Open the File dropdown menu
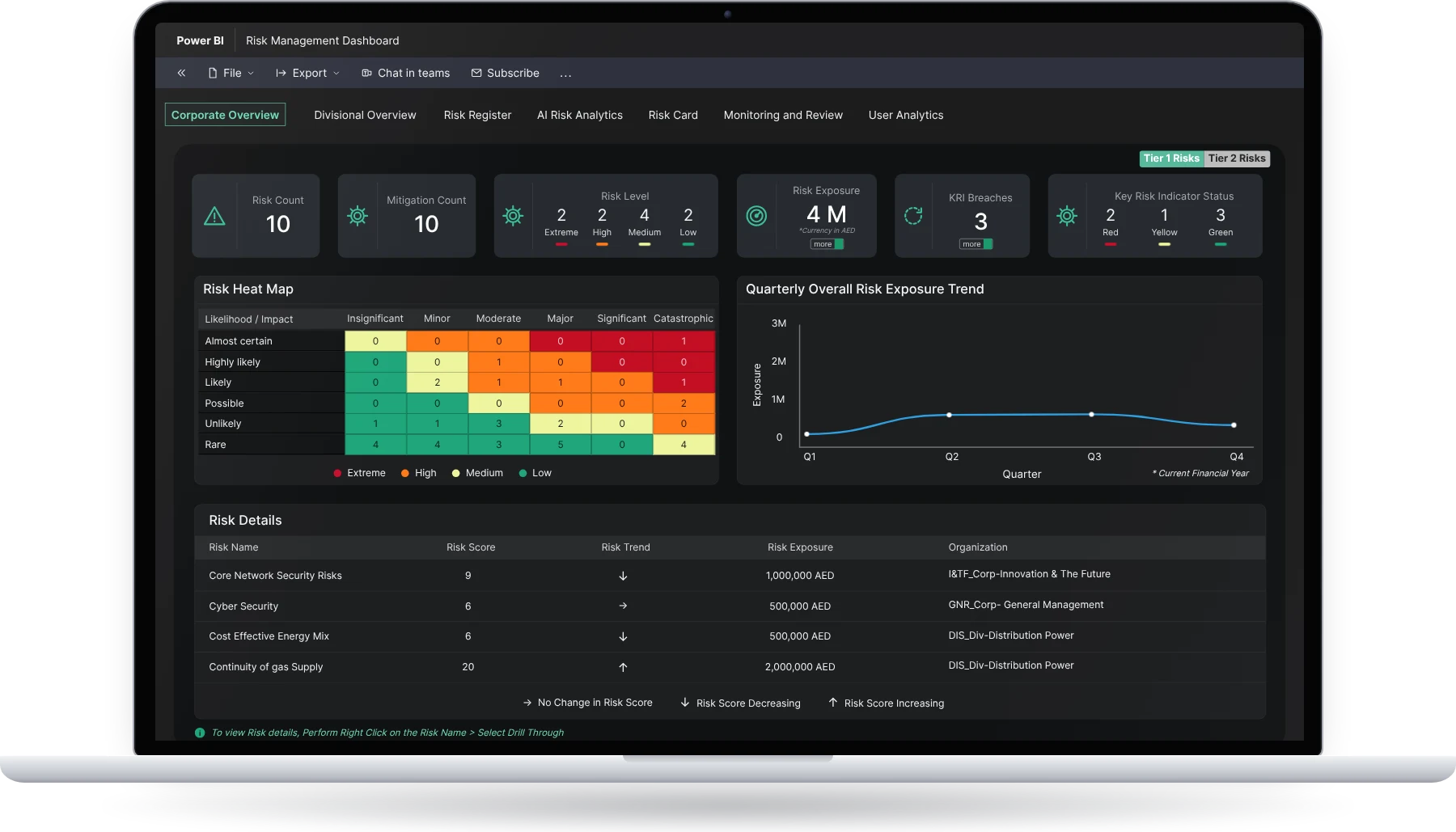This screenshot has height=832, width=1456. (231, 73)
